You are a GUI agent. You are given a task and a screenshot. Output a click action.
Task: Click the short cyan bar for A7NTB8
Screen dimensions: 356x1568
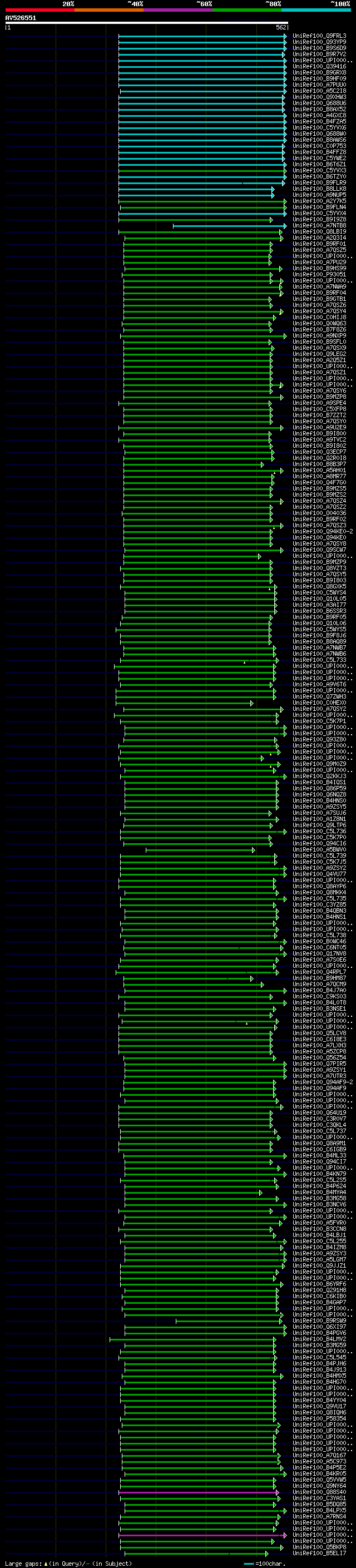click(229, 226)
